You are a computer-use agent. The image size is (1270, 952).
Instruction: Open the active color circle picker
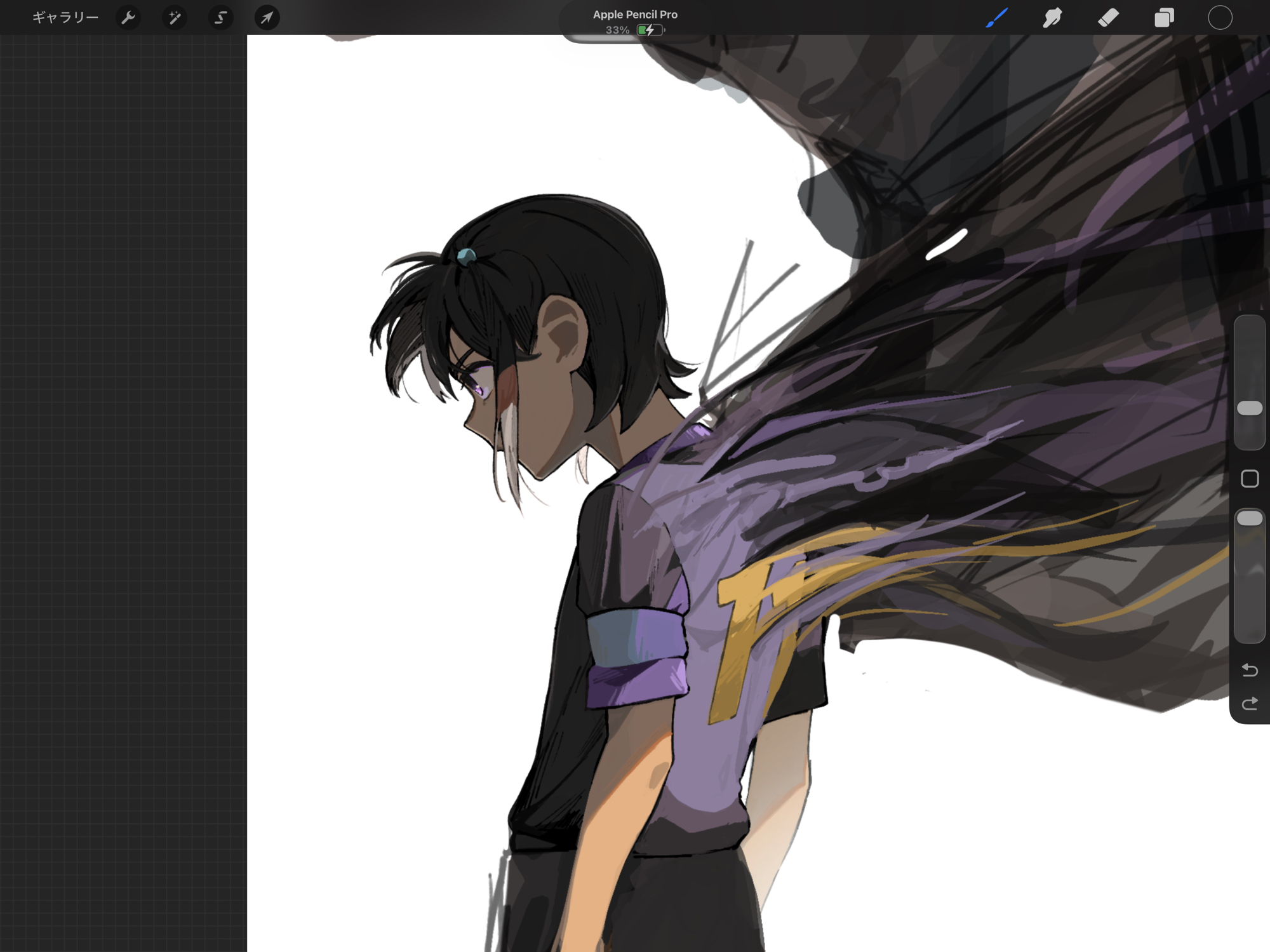point(1219,18)
